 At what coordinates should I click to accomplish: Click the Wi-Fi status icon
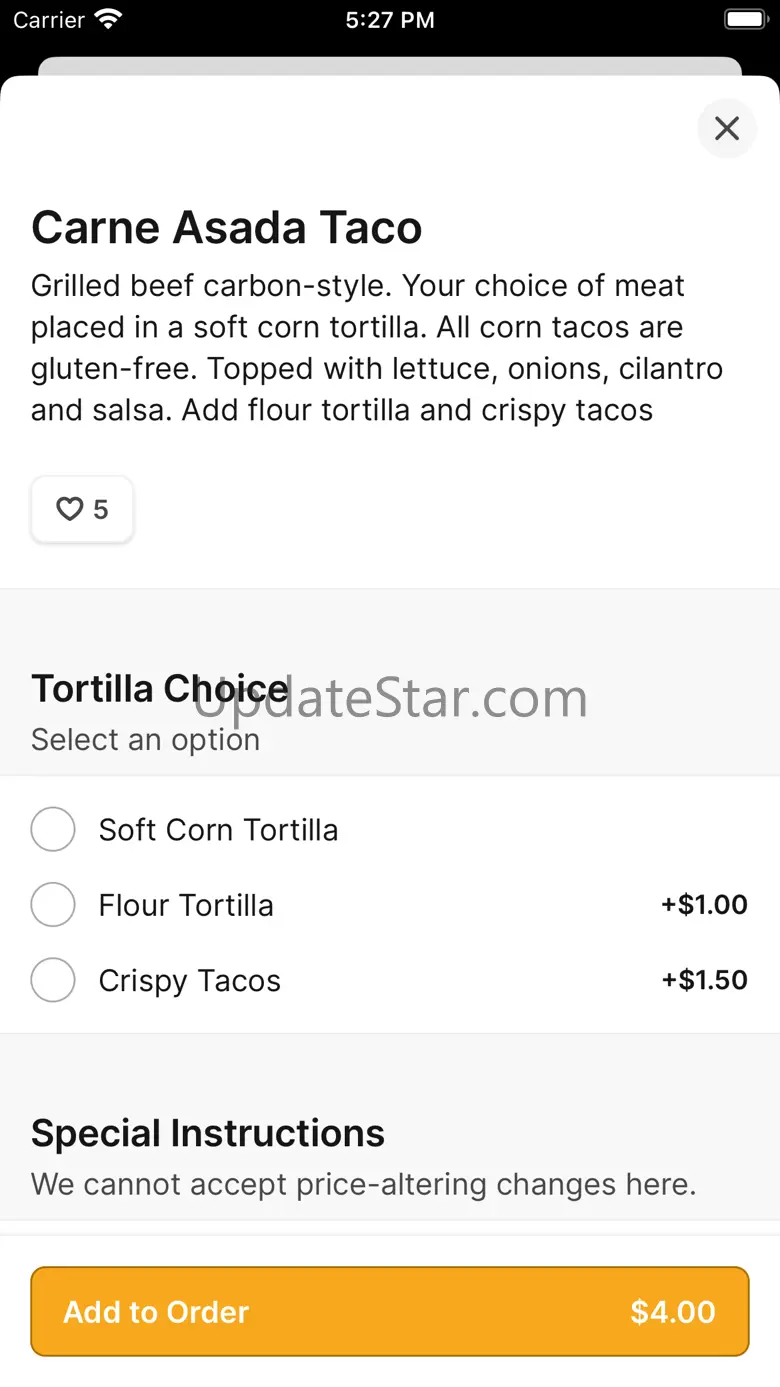pyautogui.click(x=107, y=19)
